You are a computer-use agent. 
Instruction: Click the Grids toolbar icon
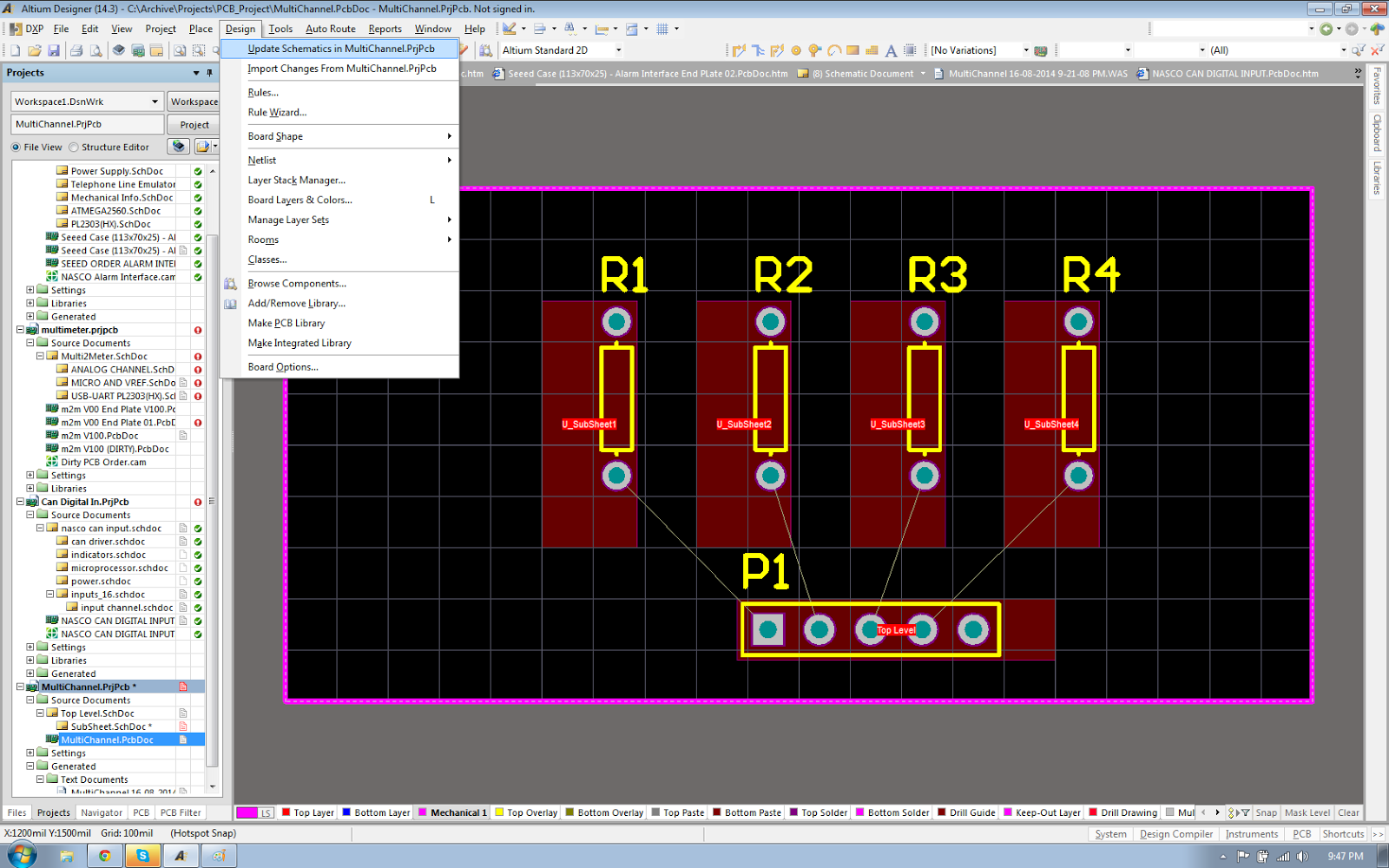pos(662,29)
